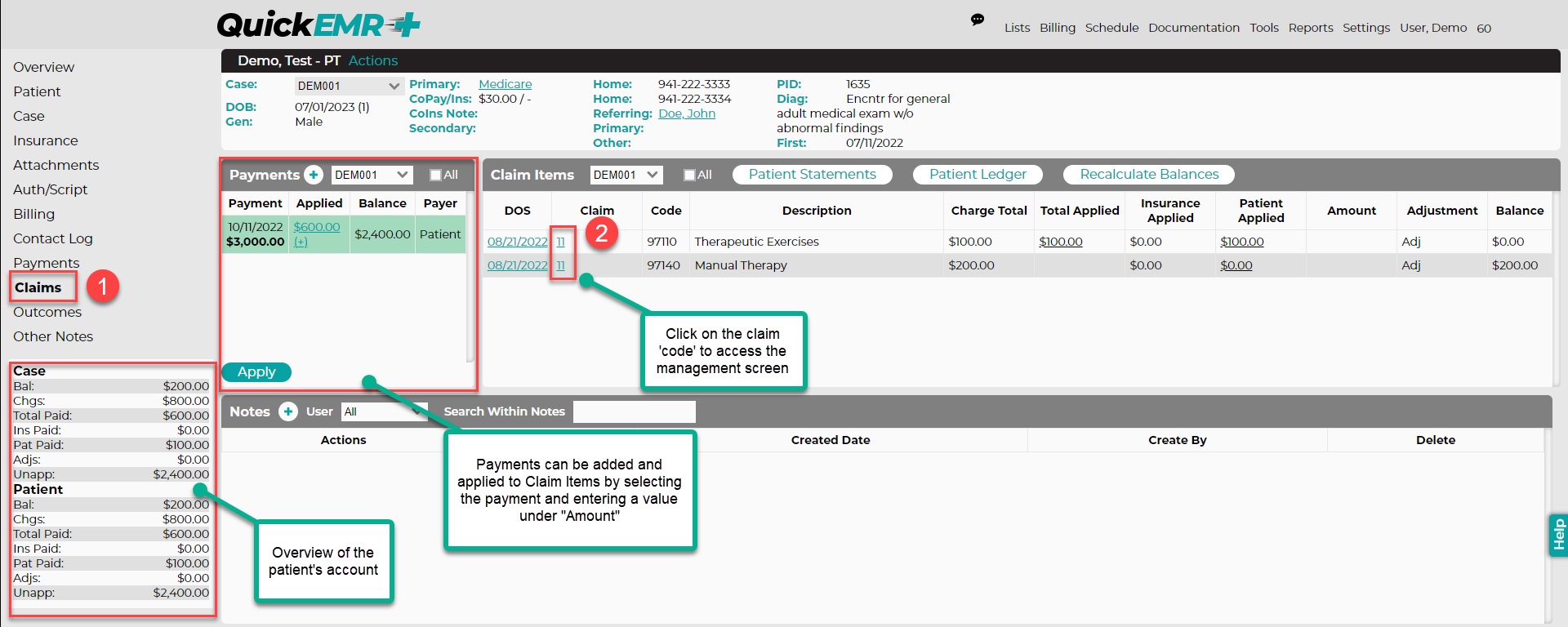Select the 10/11/2022 $3,000.00 payment row
Image resolution: width=1568 pixels, height=627 pixels.
click(x=344, y=234)
